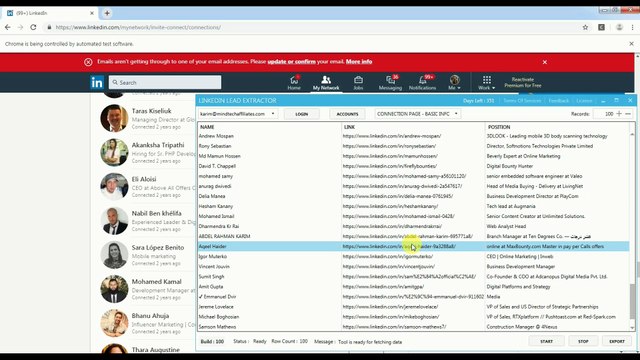Click the LinkedIn logo
Image resolution: width=640 pixels, height=360 pixels.
(97, 82)
